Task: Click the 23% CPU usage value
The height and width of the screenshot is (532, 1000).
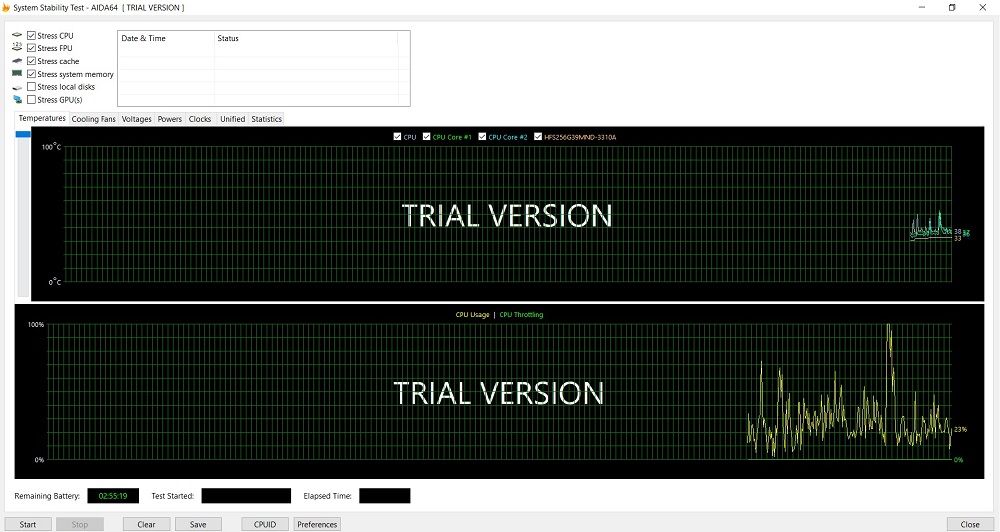Action: point(960,429)
